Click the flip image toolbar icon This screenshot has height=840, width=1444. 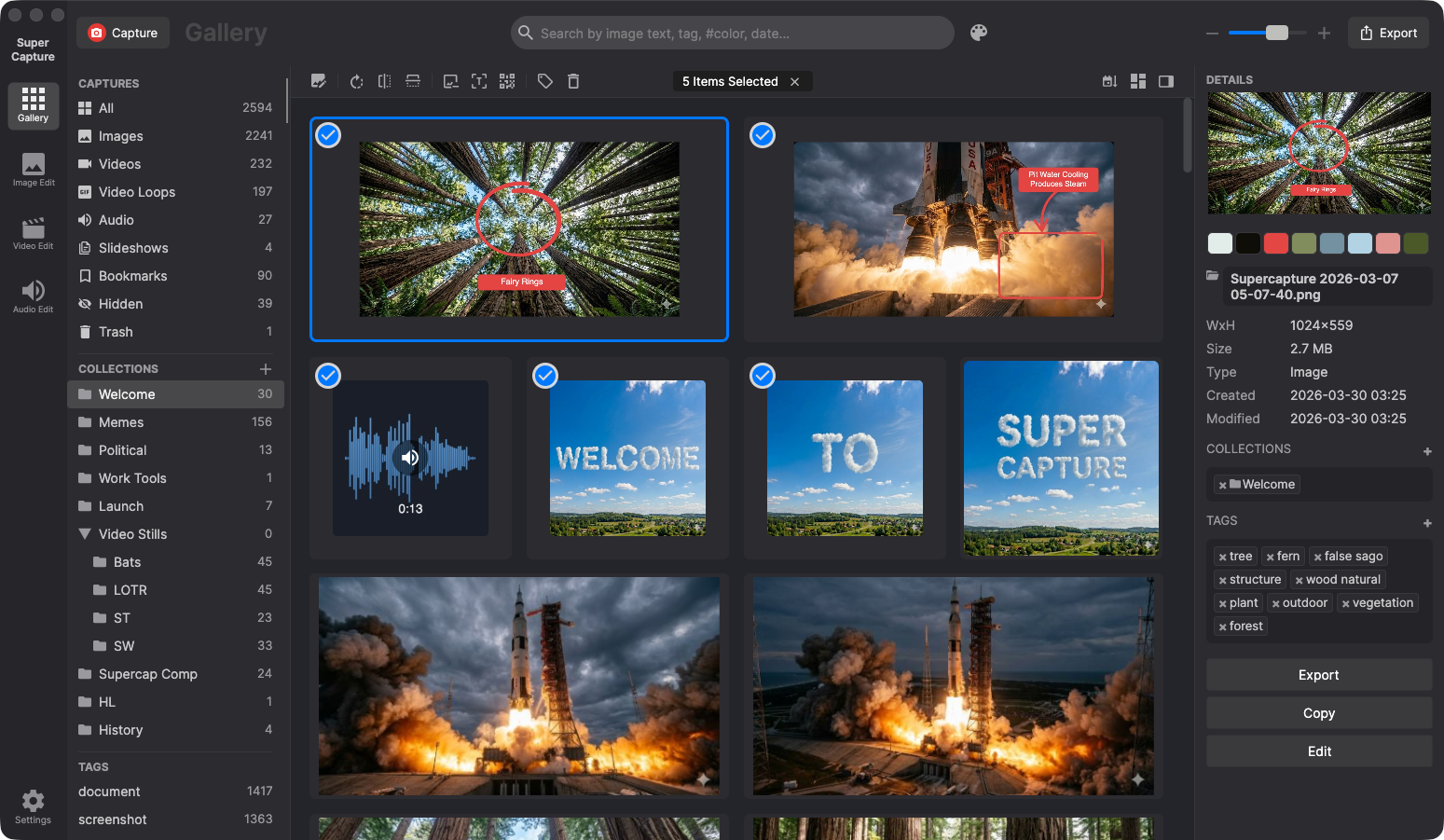pyautogui.click(x=384, y=81)
